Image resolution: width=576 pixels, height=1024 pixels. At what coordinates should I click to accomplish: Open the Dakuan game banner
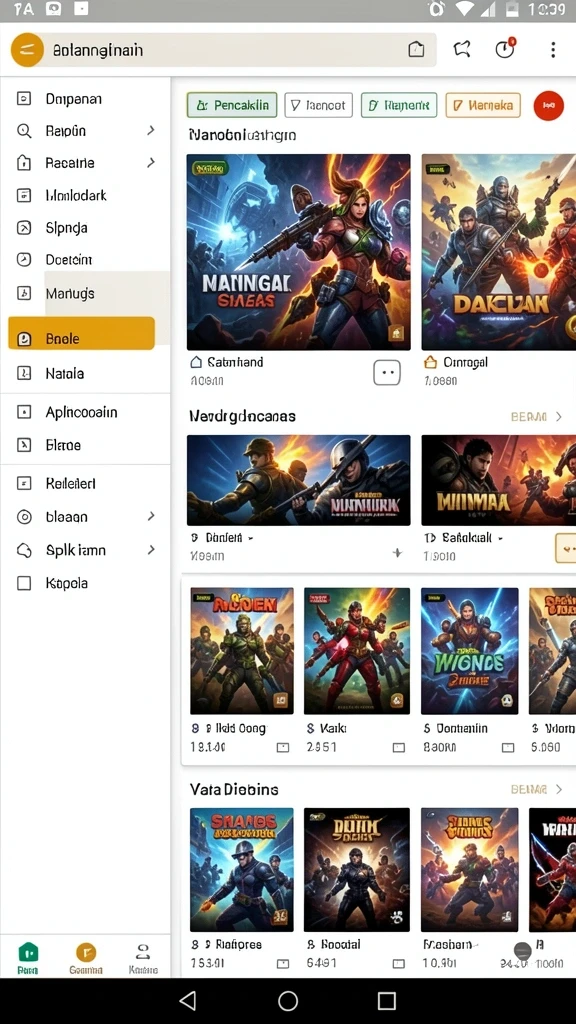coord(498,252)
